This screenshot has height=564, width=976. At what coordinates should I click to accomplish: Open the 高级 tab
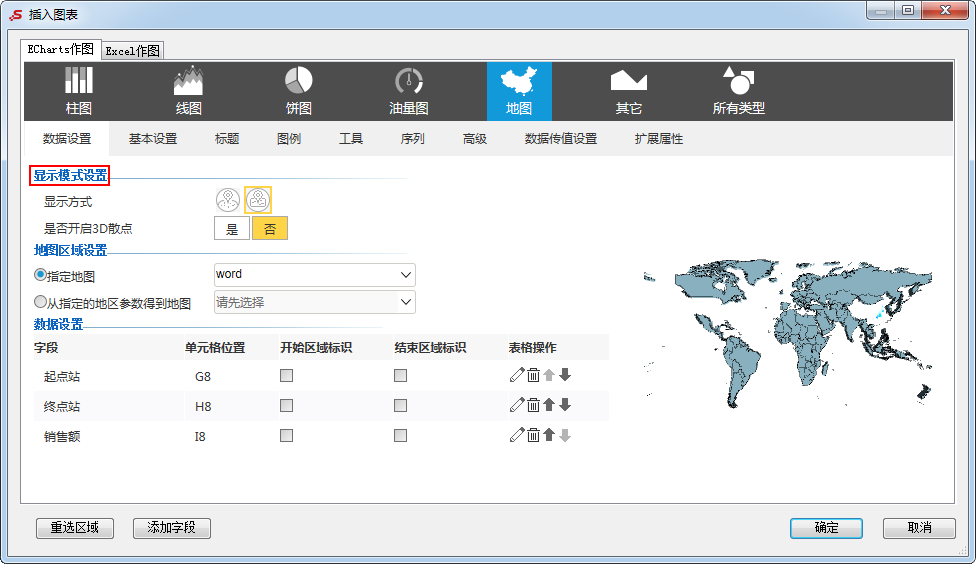475,139
